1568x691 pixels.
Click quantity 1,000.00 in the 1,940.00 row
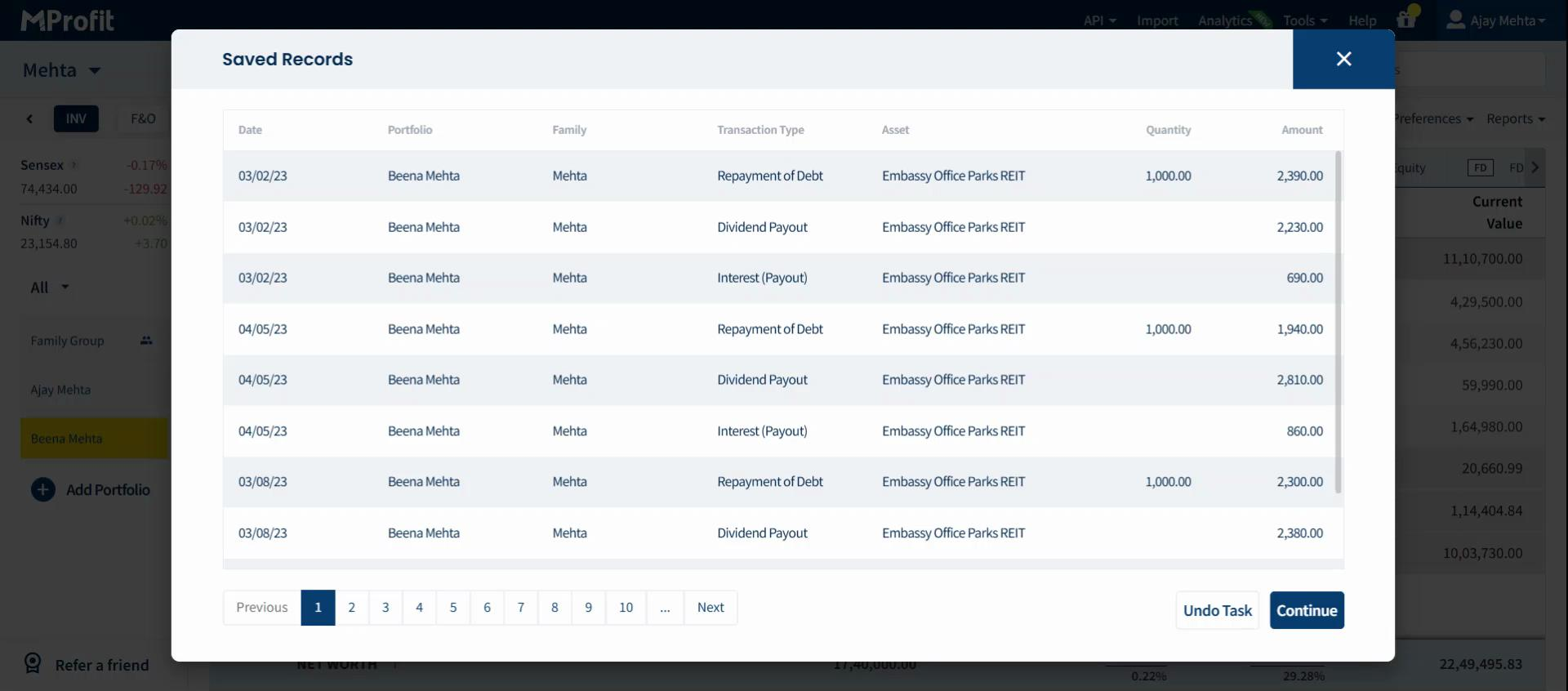pyautogui.click(x=1168, y=329)
